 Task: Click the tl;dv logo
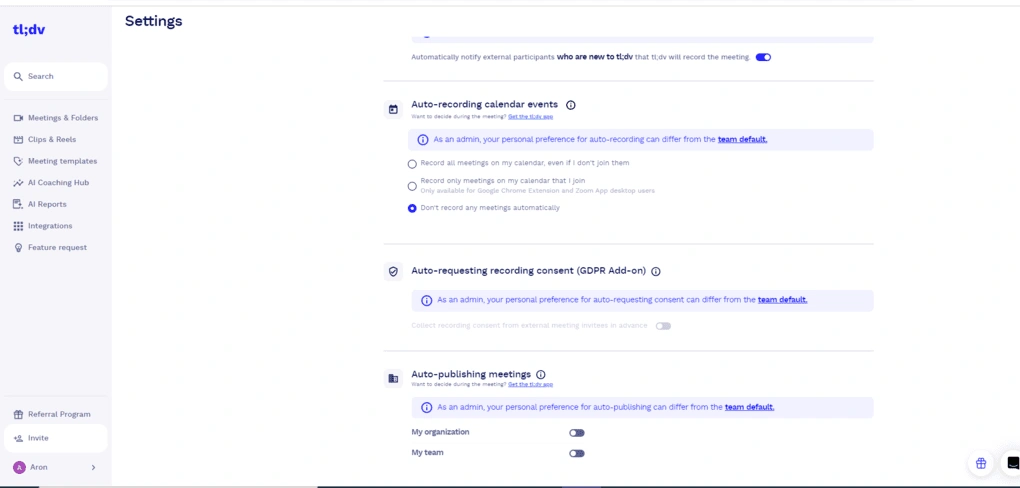(x=29, y=29)
